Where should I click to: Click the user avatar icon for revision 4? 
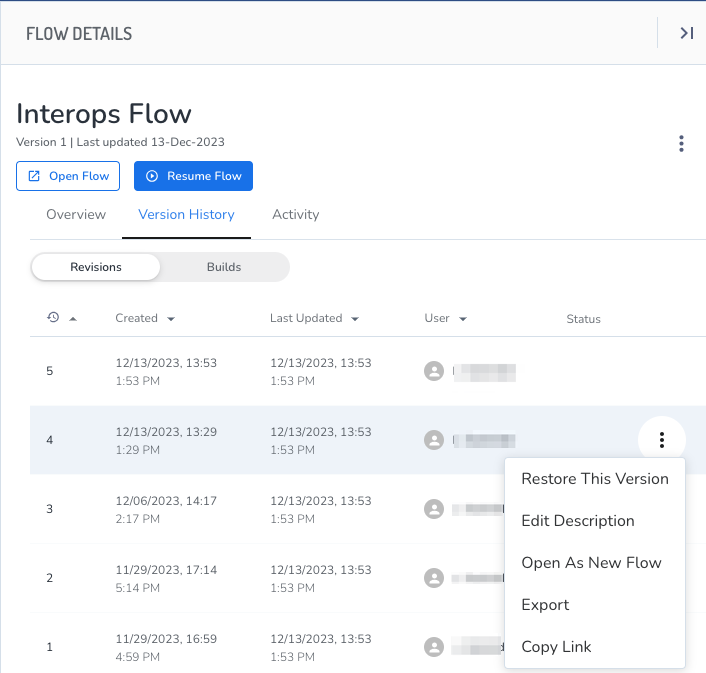pos(434,439)
